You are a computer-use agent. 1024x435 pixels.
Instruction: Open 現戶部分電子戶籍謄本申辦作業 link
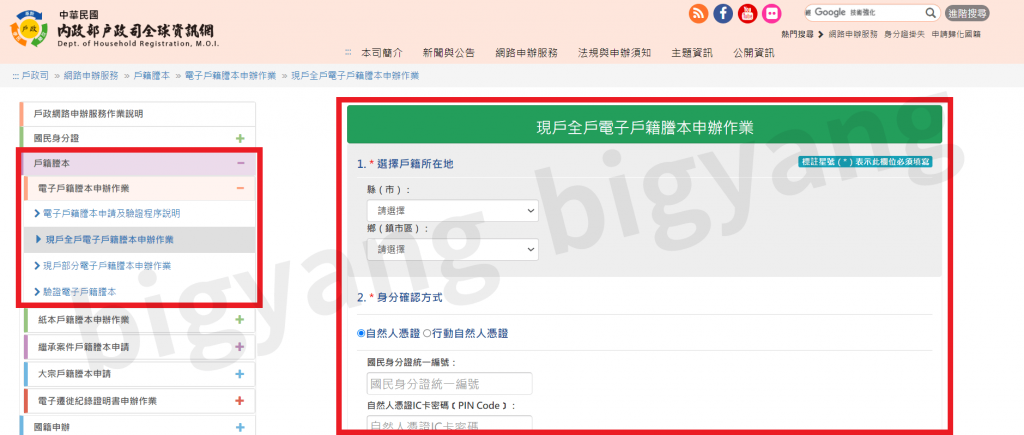tap(107, 266)
